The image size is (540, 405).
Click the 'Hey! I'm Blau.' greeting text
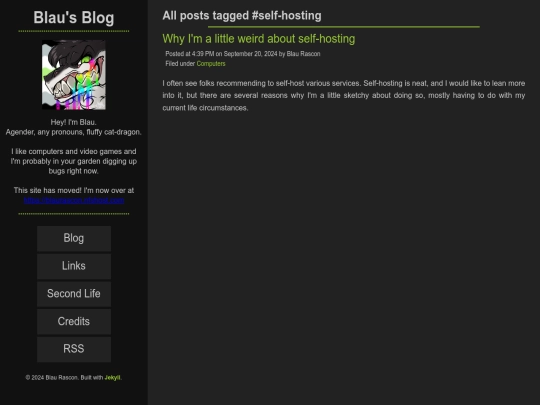(x=74, y=122)
